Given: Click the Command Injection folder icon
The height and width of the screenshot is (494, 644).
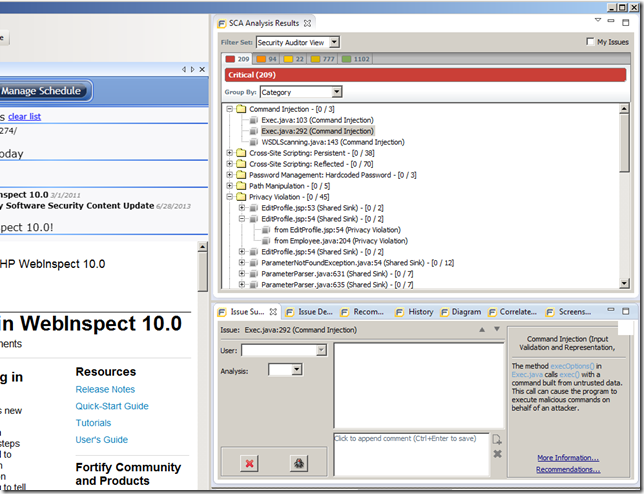Looking at the screenshot, I should point(241,109).
